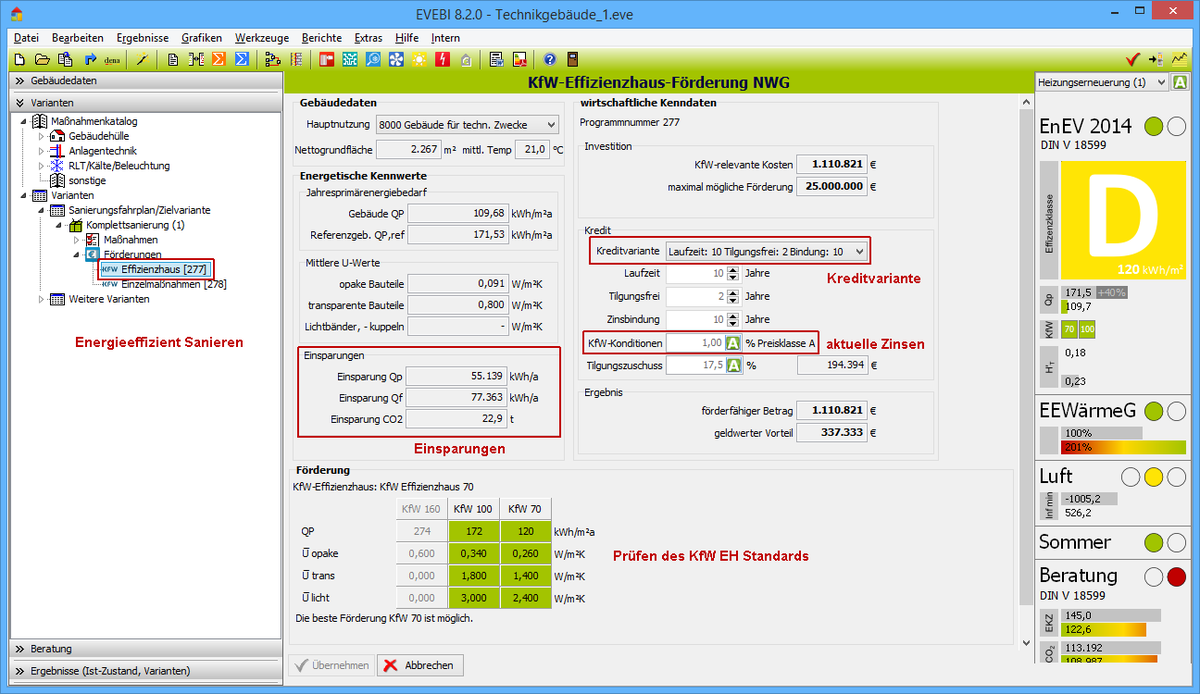
Task: Click the green A icon next to Tilgungszuschuss
Action: 734,366
